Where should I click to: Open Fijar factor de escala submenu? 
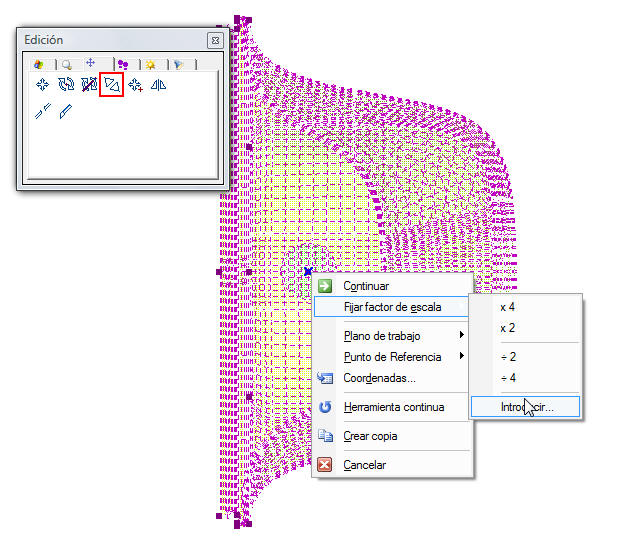click(392, 307)
